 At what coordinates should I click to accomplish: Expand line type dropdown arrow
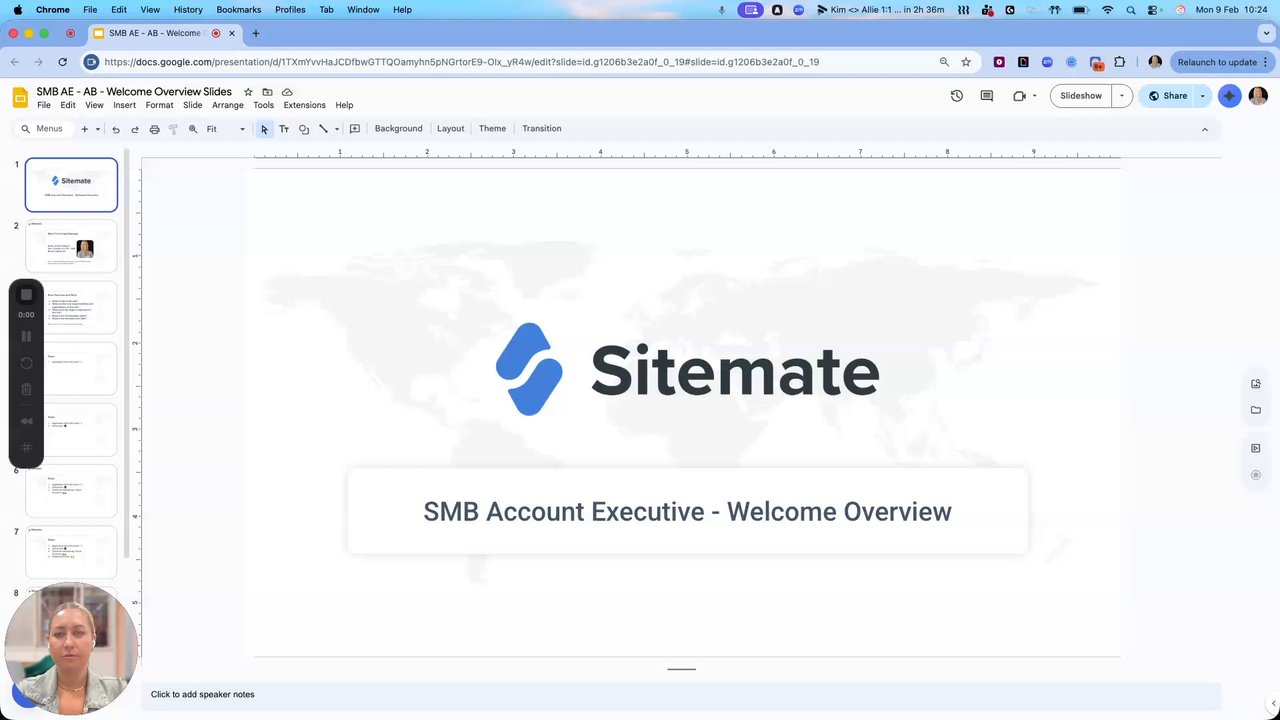337,129
